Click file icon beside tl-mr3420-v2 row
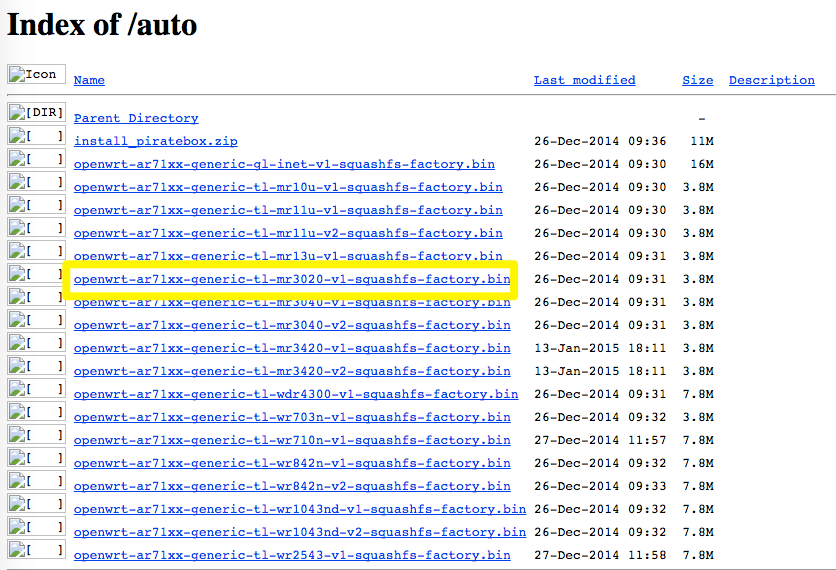The width and height of the screenshot is (836, 570). coord(36,365)
